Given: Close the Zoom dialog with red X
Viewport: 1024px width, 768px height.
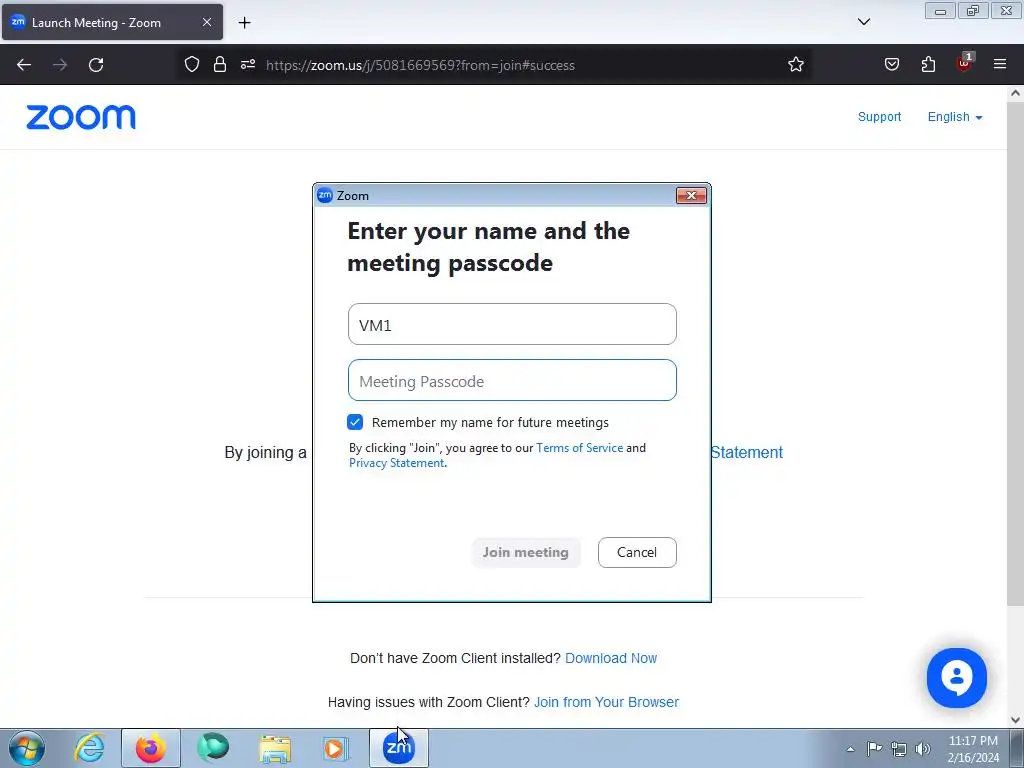Looking at the screenshot, I should (691, 195).
